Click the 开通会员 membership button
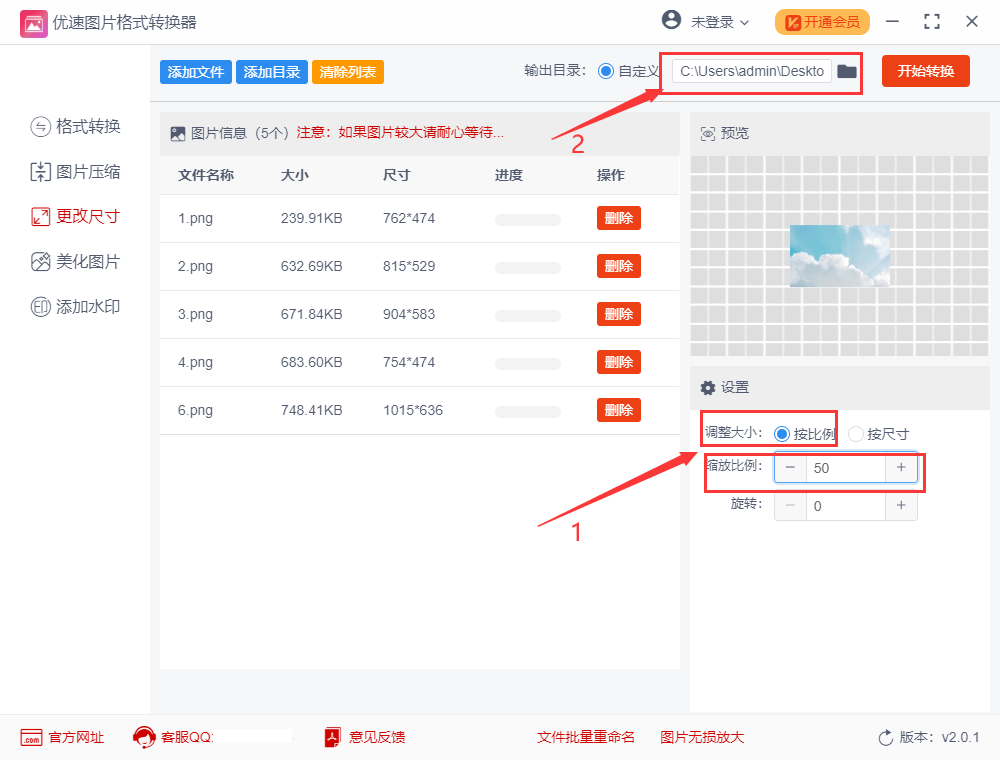 tap(822, 22)
